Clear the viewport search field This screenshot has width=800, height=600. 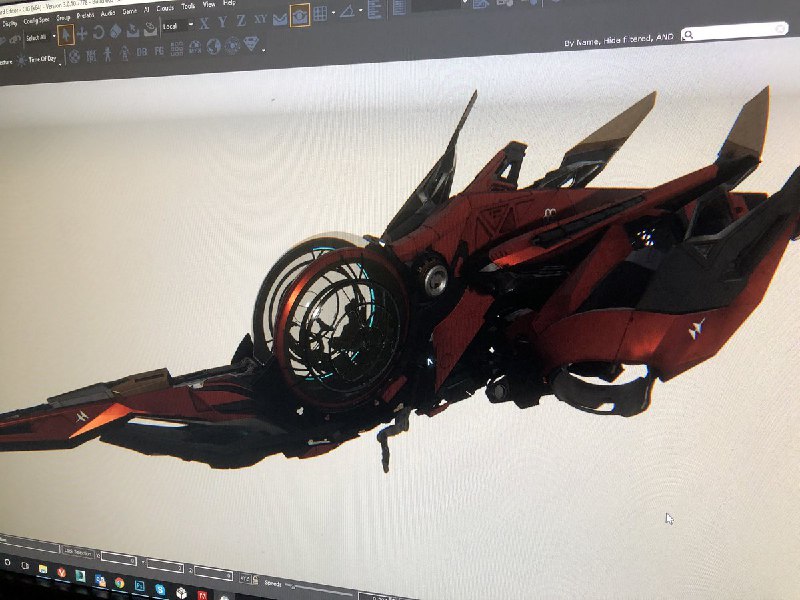pos(781,29)
